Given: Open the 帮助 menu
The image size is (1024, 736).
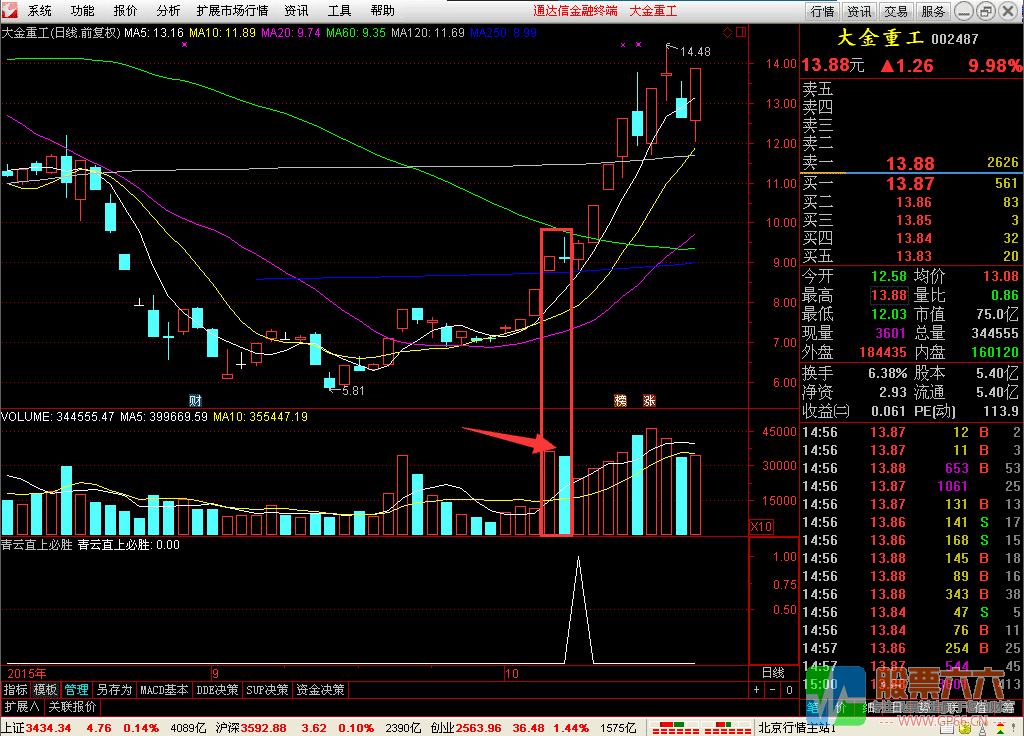Looking at the screenshot, I should point(383,10).
